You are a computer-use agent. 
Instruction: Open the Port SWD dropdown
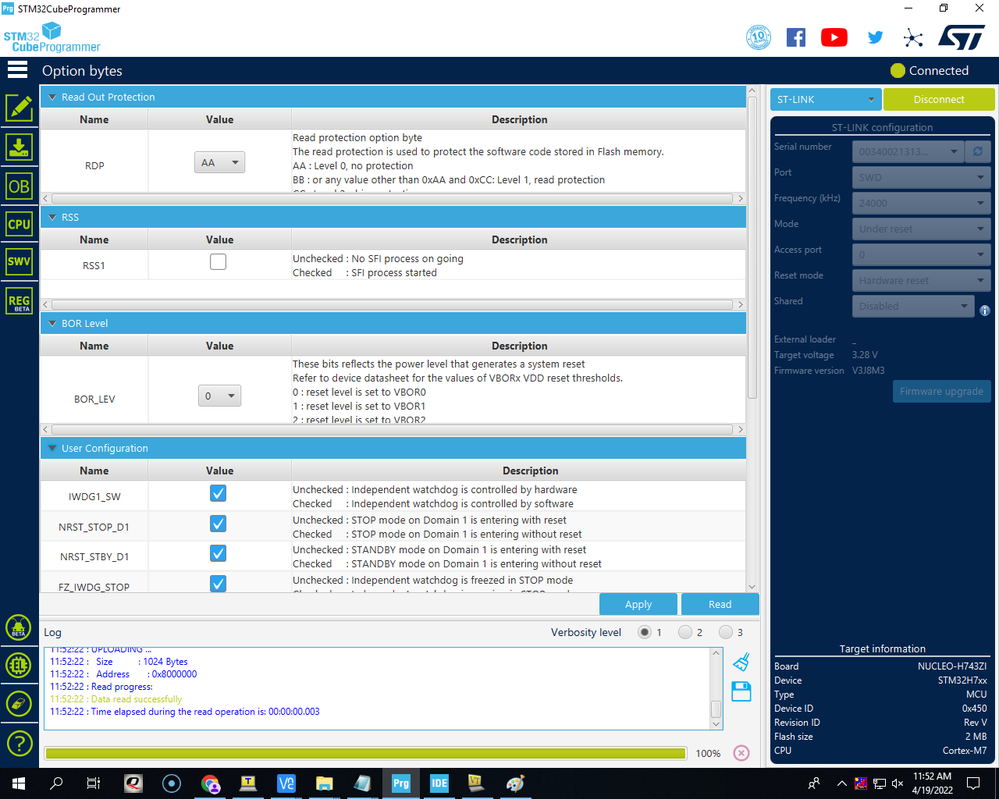(921, 177)
